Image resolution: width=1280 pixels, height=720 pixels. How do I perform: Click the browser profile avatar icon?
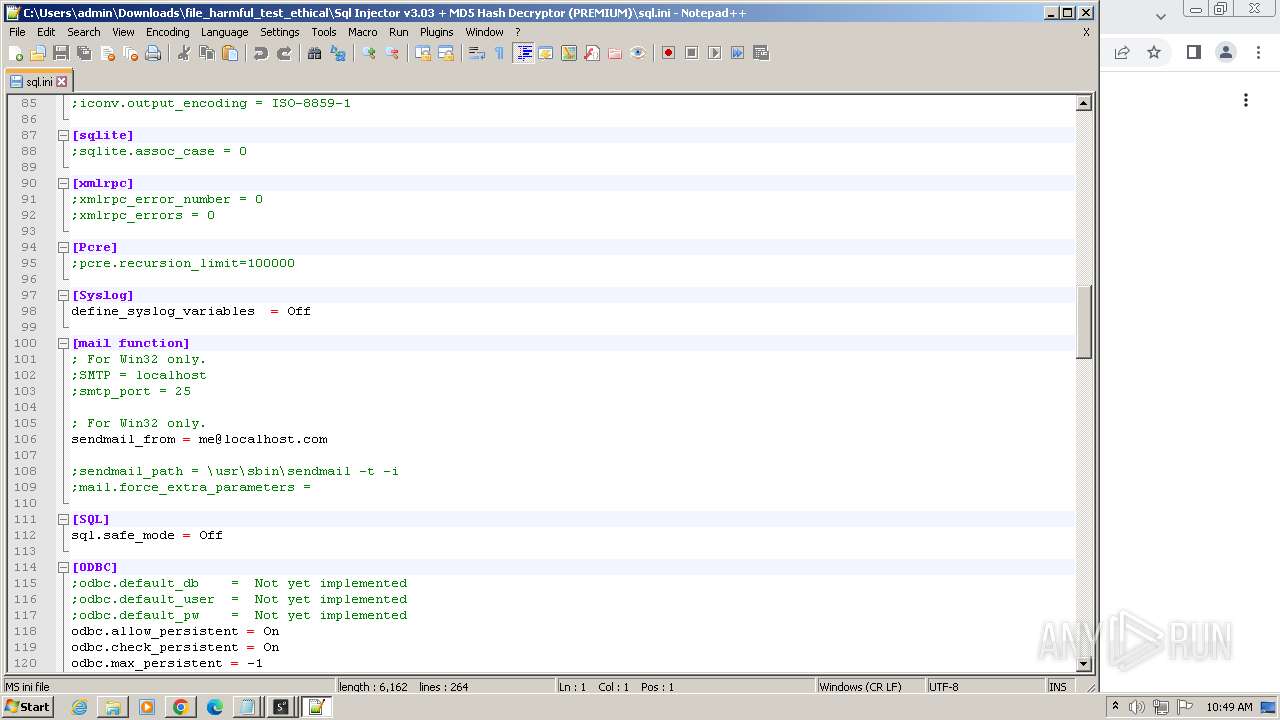(x=1226, y=53)
